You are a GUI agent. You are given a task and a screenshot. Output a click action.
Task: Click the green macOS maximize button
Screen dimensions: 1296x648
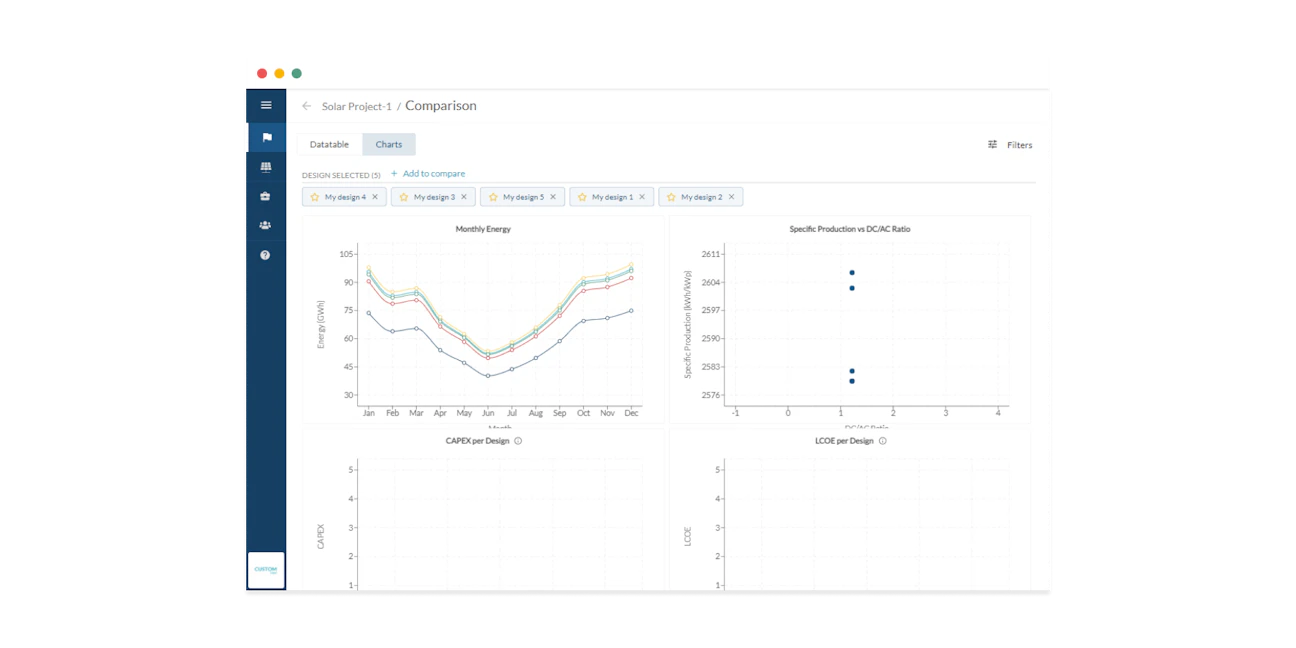pyautogui.click(x=297, y=73)
